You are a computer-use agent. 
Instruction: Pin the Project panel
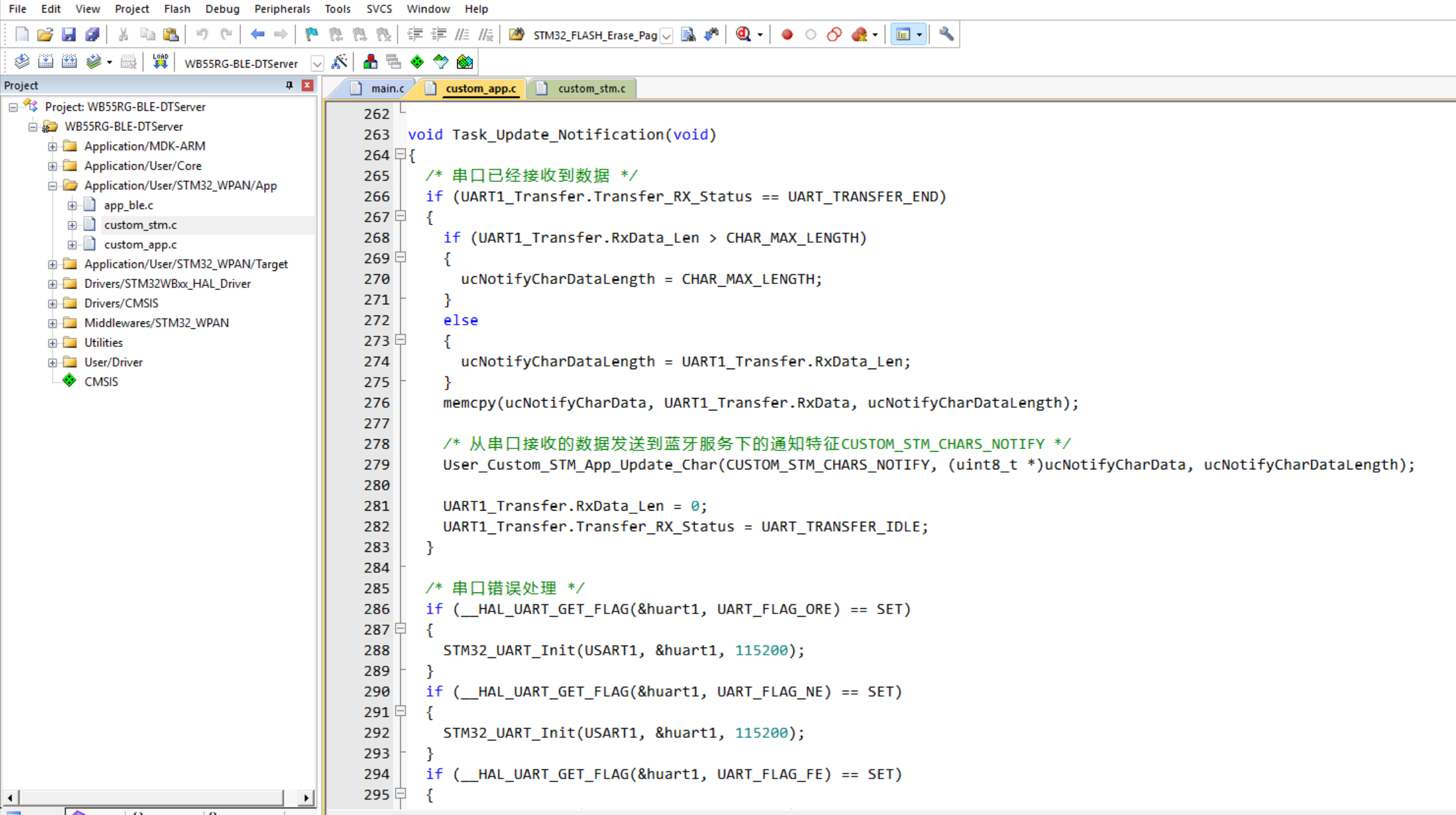click(x=289, y=85)
